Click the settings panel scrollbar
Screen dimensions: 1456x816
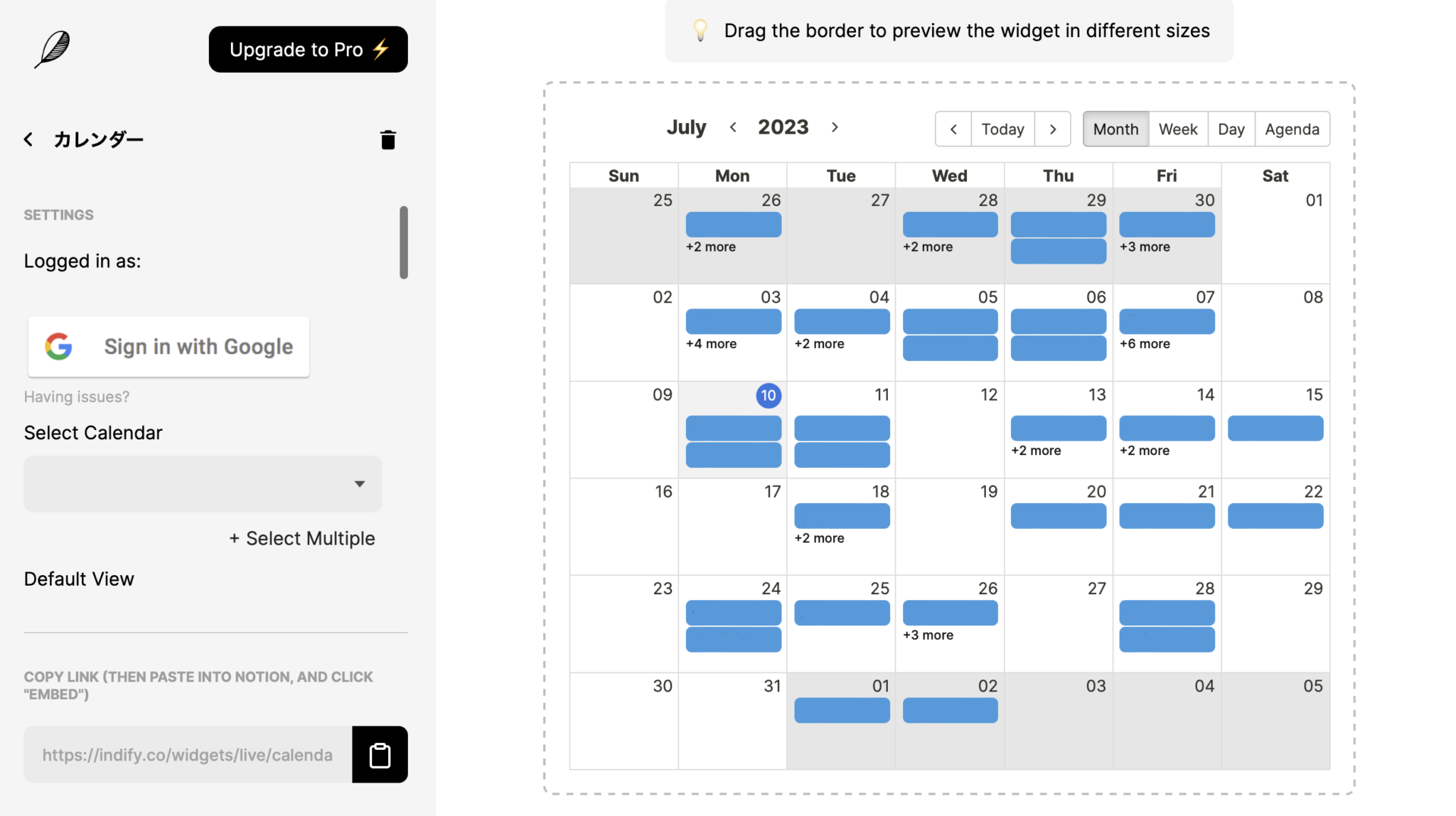(404, 242)
